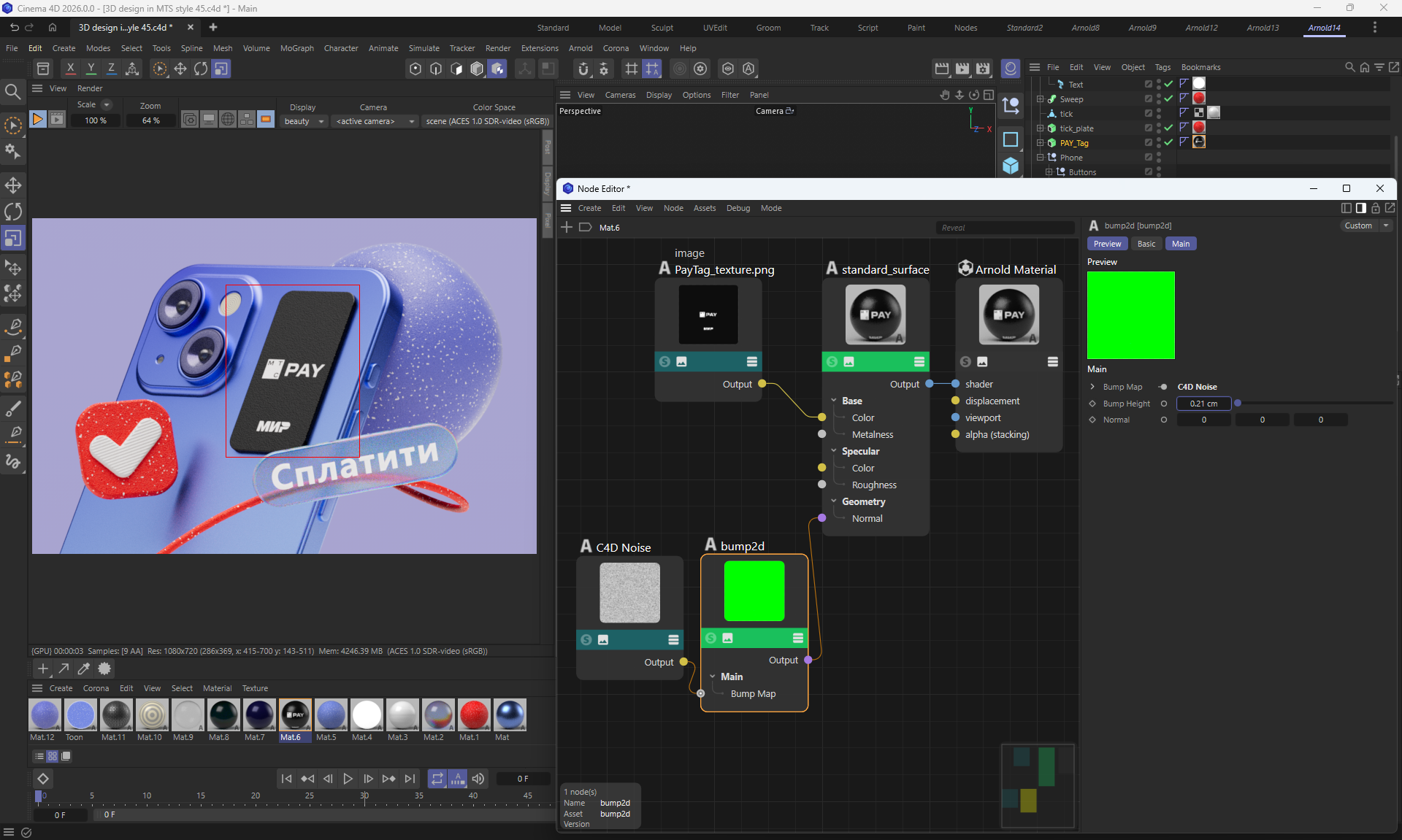
Task: Collapse the Specular group in standard_surface node
Action: click(x=834, y=451)
